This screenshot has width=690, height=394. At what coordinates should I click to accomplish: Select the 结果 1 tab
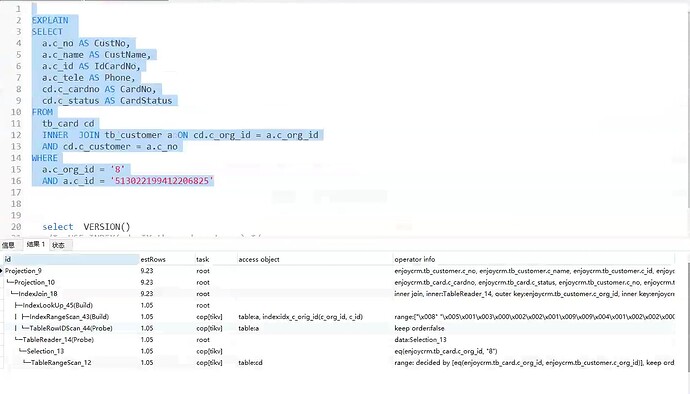click(x=36, y=244)
